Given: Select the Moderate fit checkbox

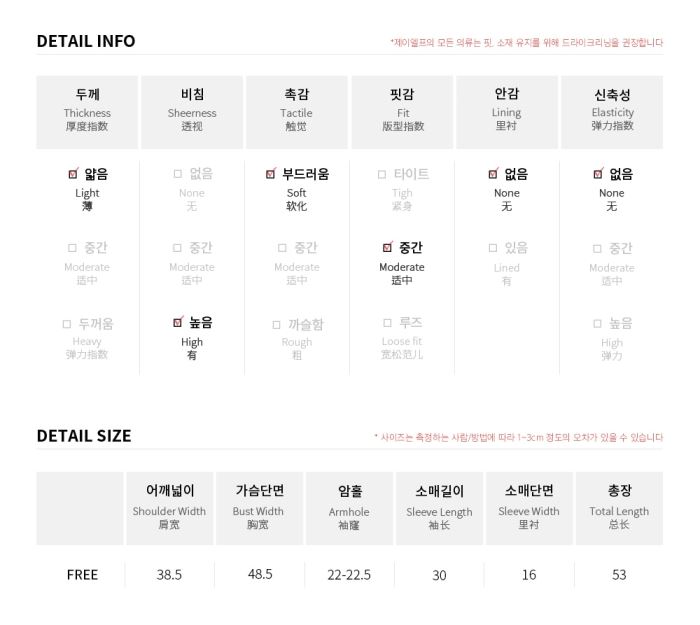Looking at the screenshot, I should (x=388, y=247).
